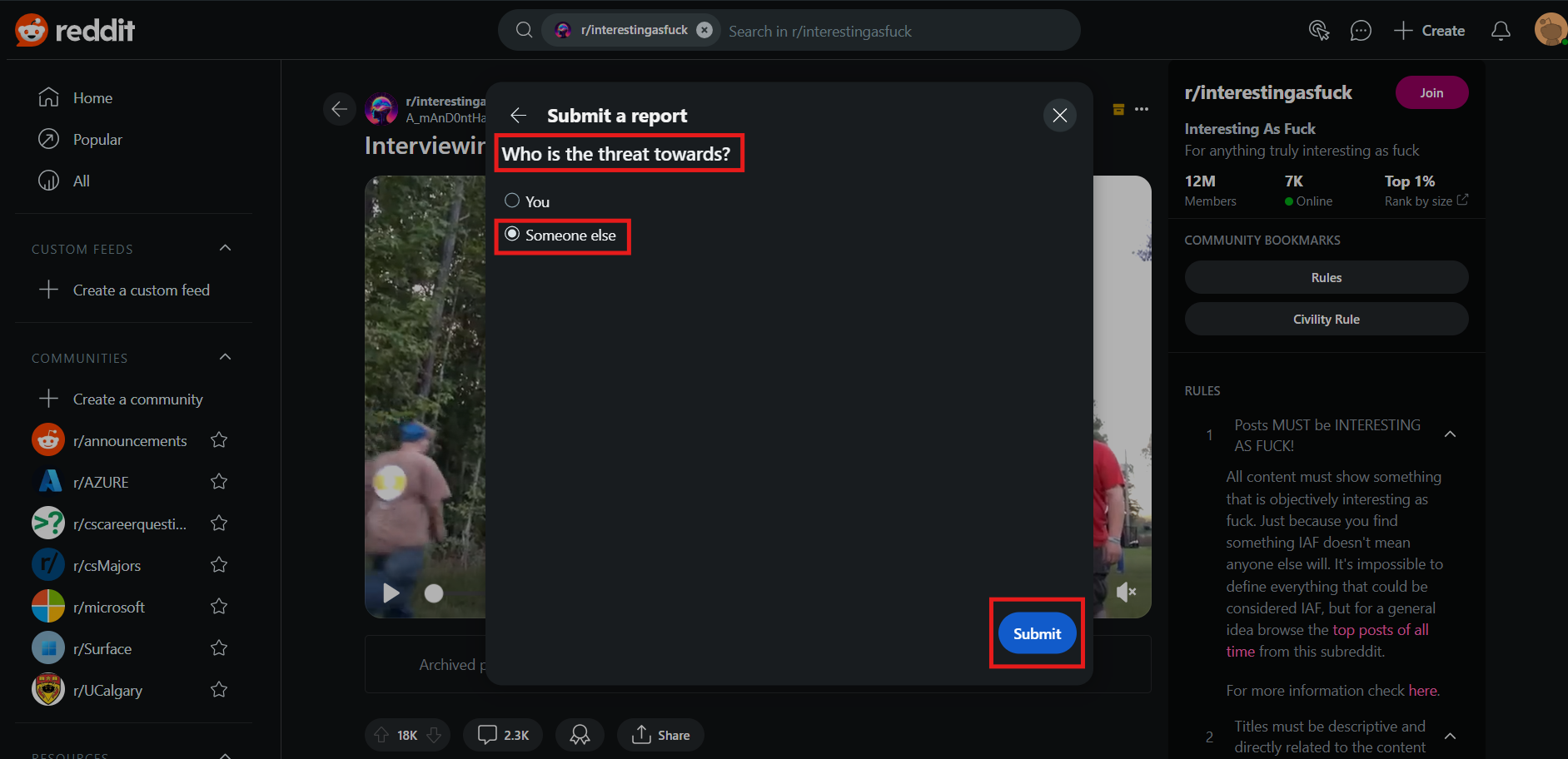Open the user profile avatar menu

(1551, 30)
